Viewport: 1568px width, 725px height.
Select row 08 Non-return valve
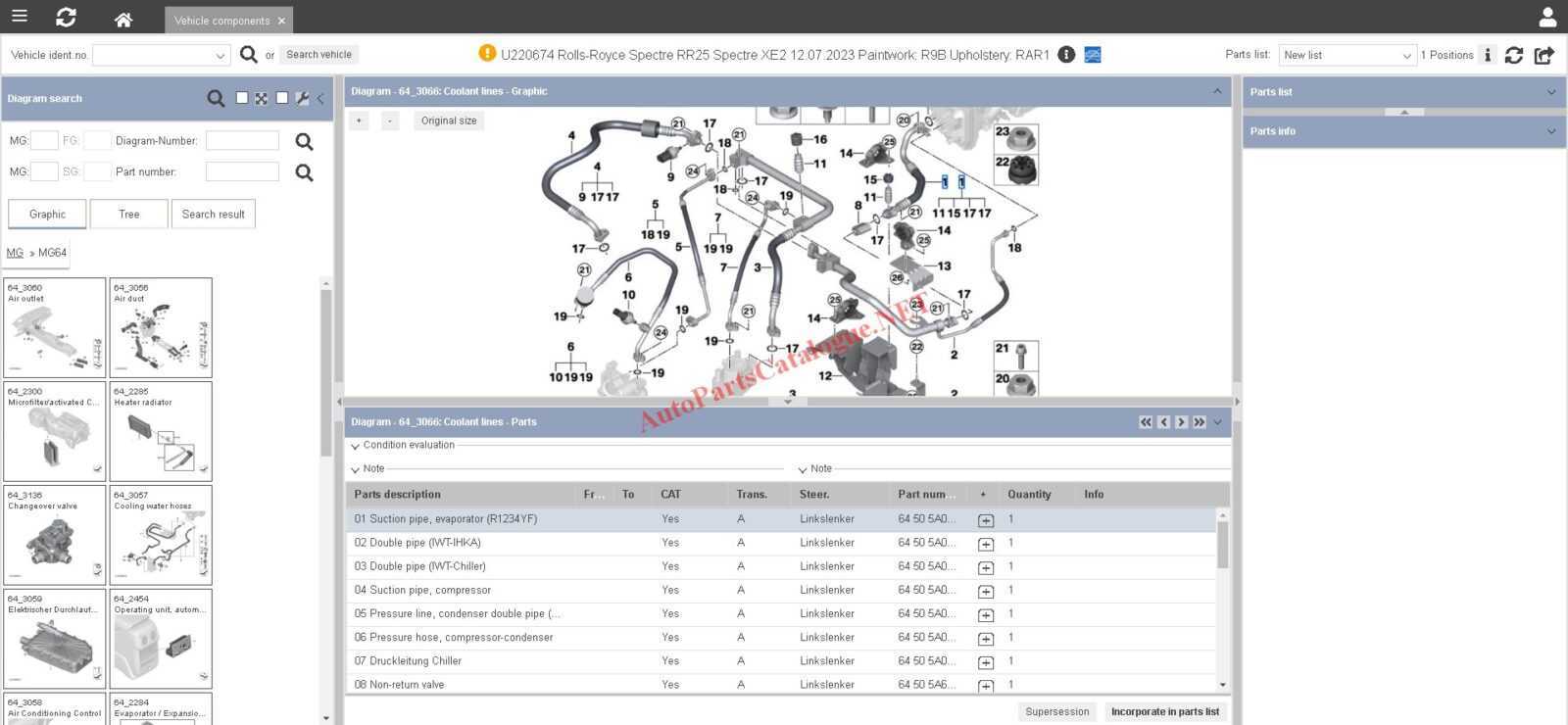pyautogui.click(x=781, y=685)
